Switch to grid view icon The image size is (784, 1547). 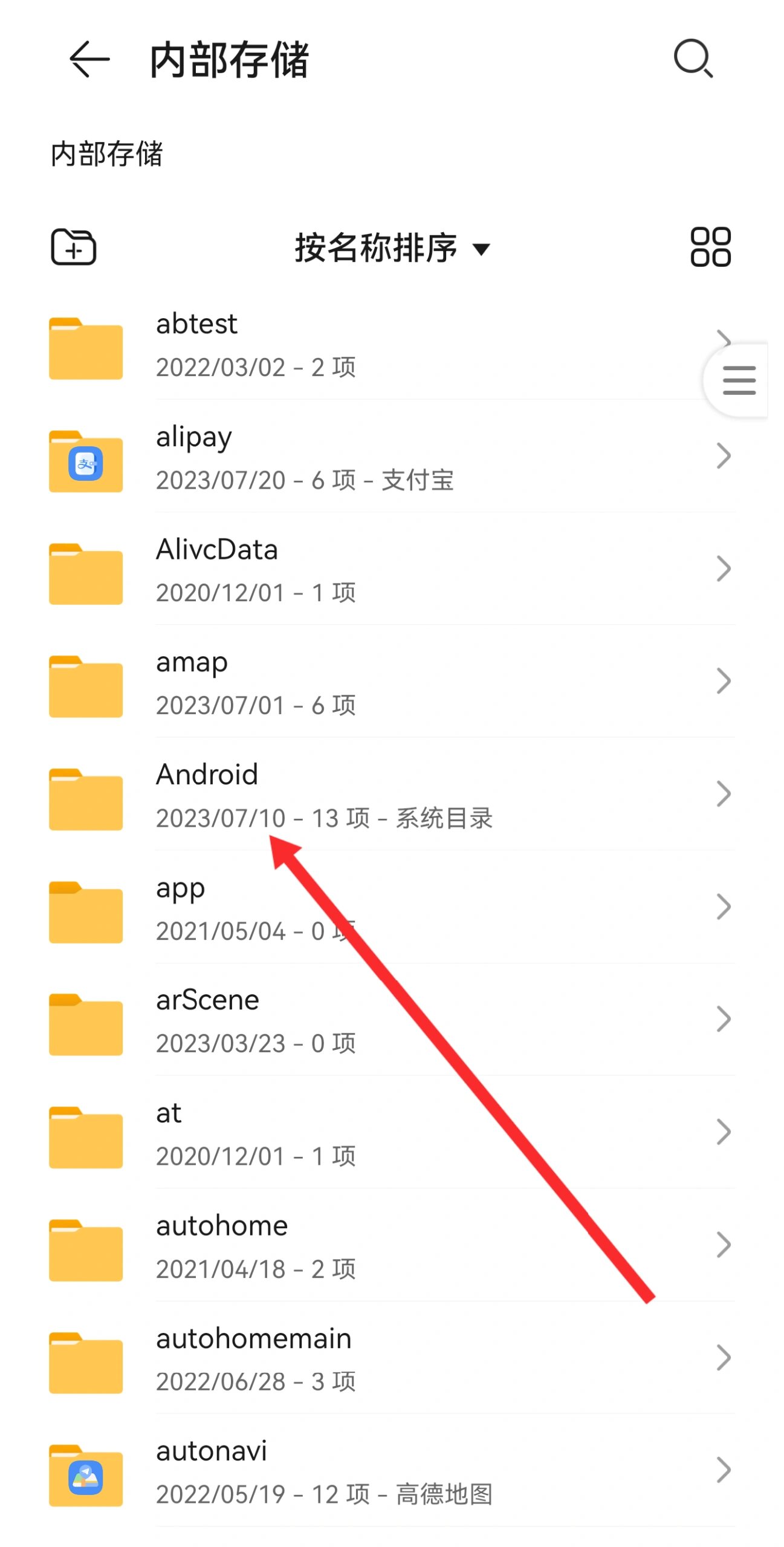click(x=710, y=247)
